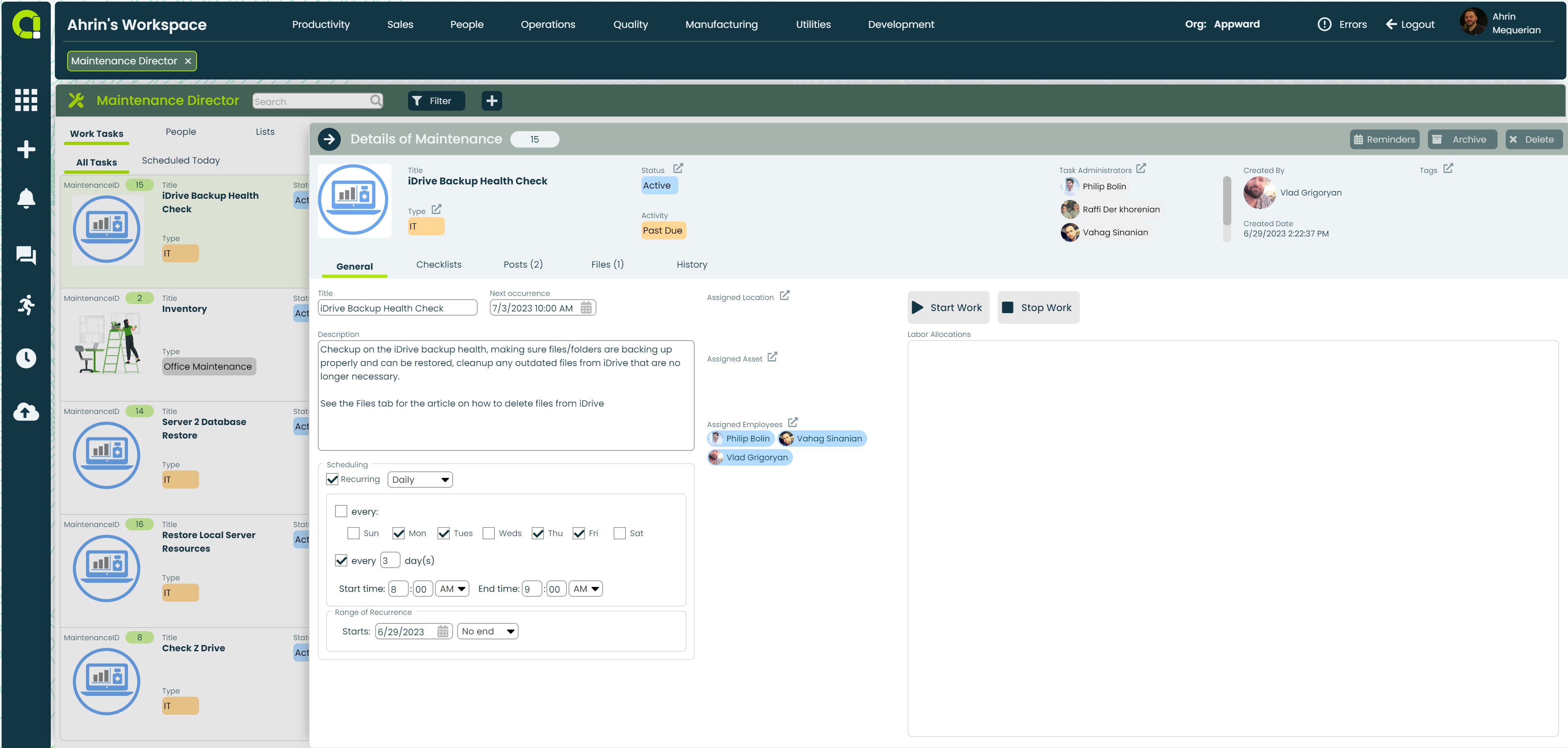Open the Operations menu
Viewport: 1568px width, 748px height.
click(x=548, y=24)
